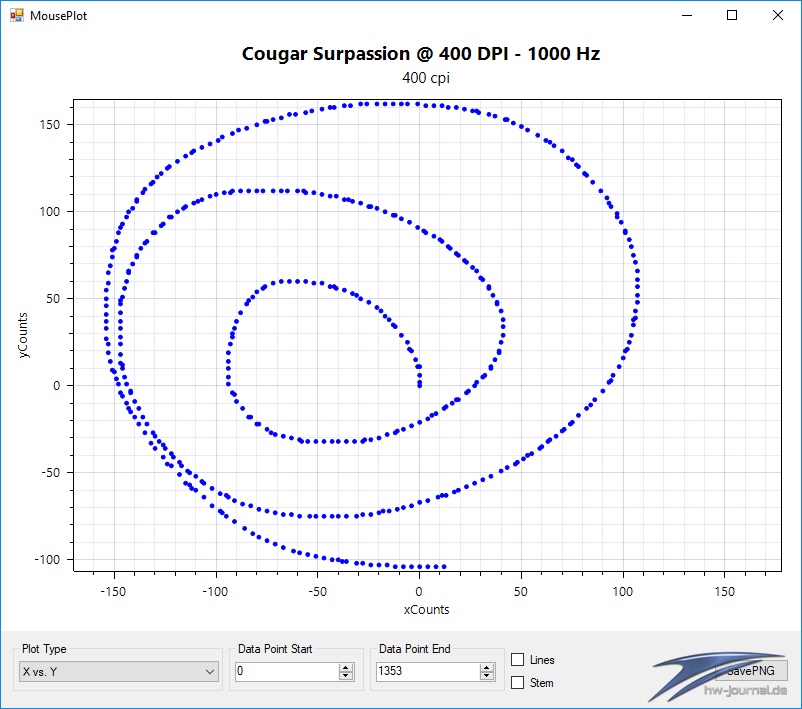Click the Data Point End input field
The width and height of the screenshot is (802, 709).
[428, 671]
